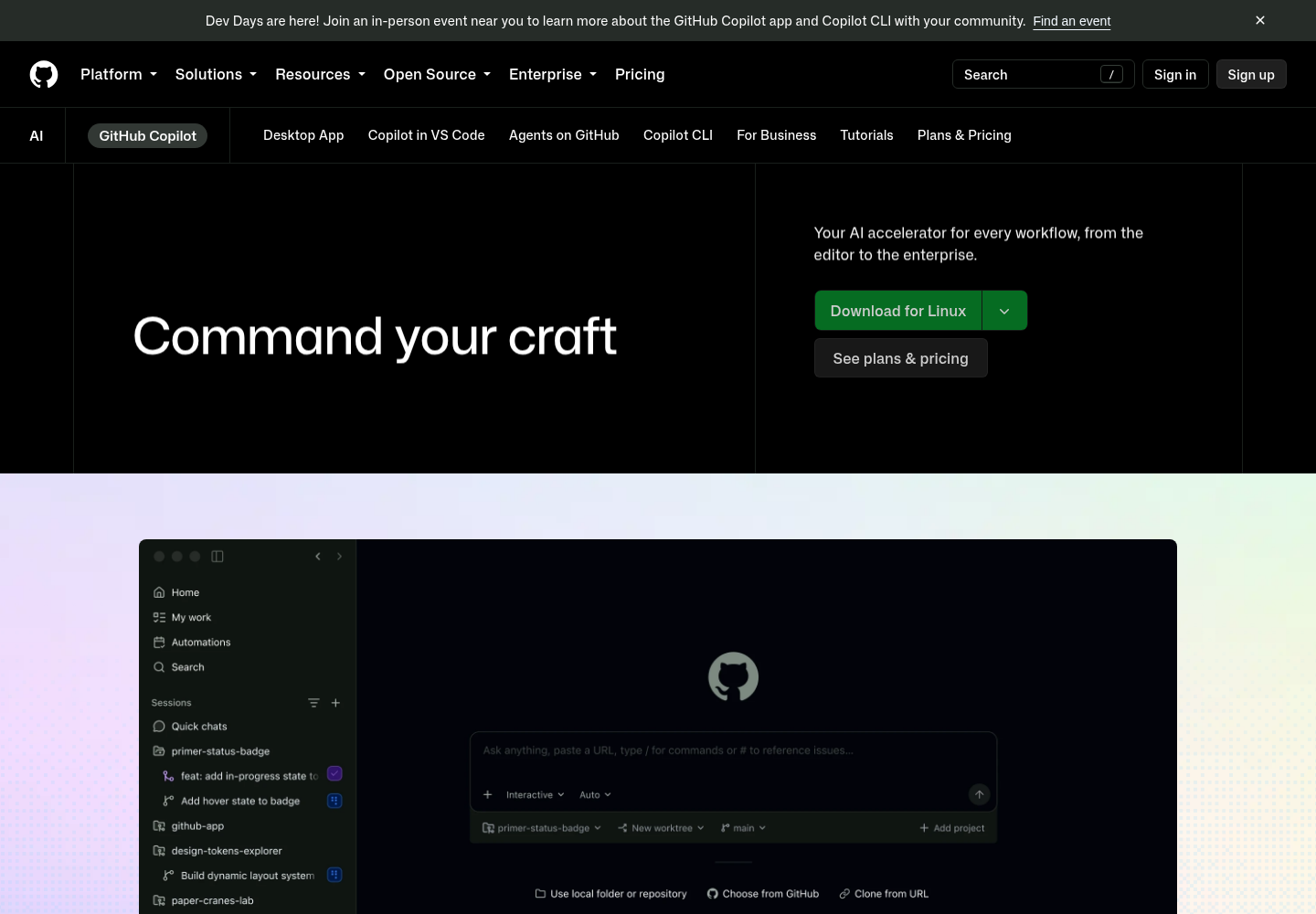
Task: Open the Agents on GitHub tab
Action: click(x=564, y=135)
